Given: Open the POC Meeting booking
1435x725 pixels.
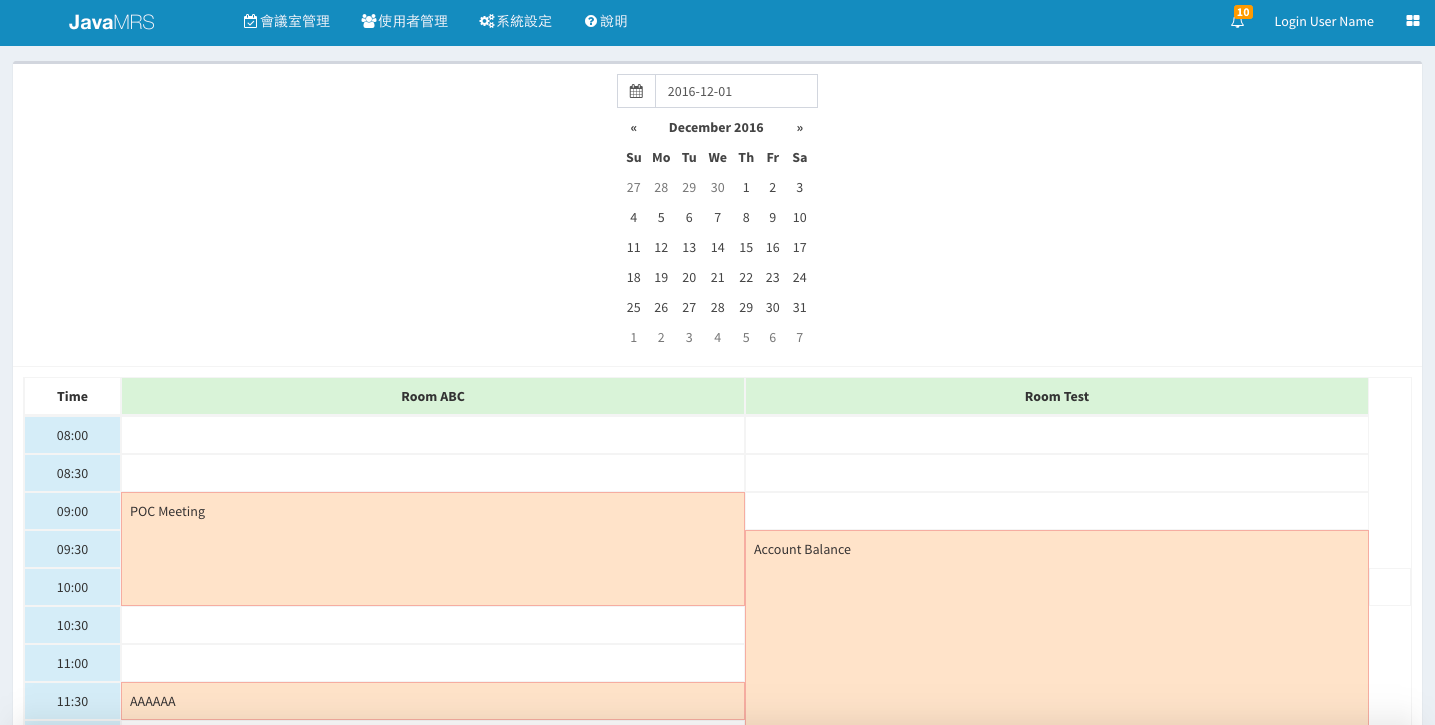Looking at the screenshot, I should [x=433, y=549].
